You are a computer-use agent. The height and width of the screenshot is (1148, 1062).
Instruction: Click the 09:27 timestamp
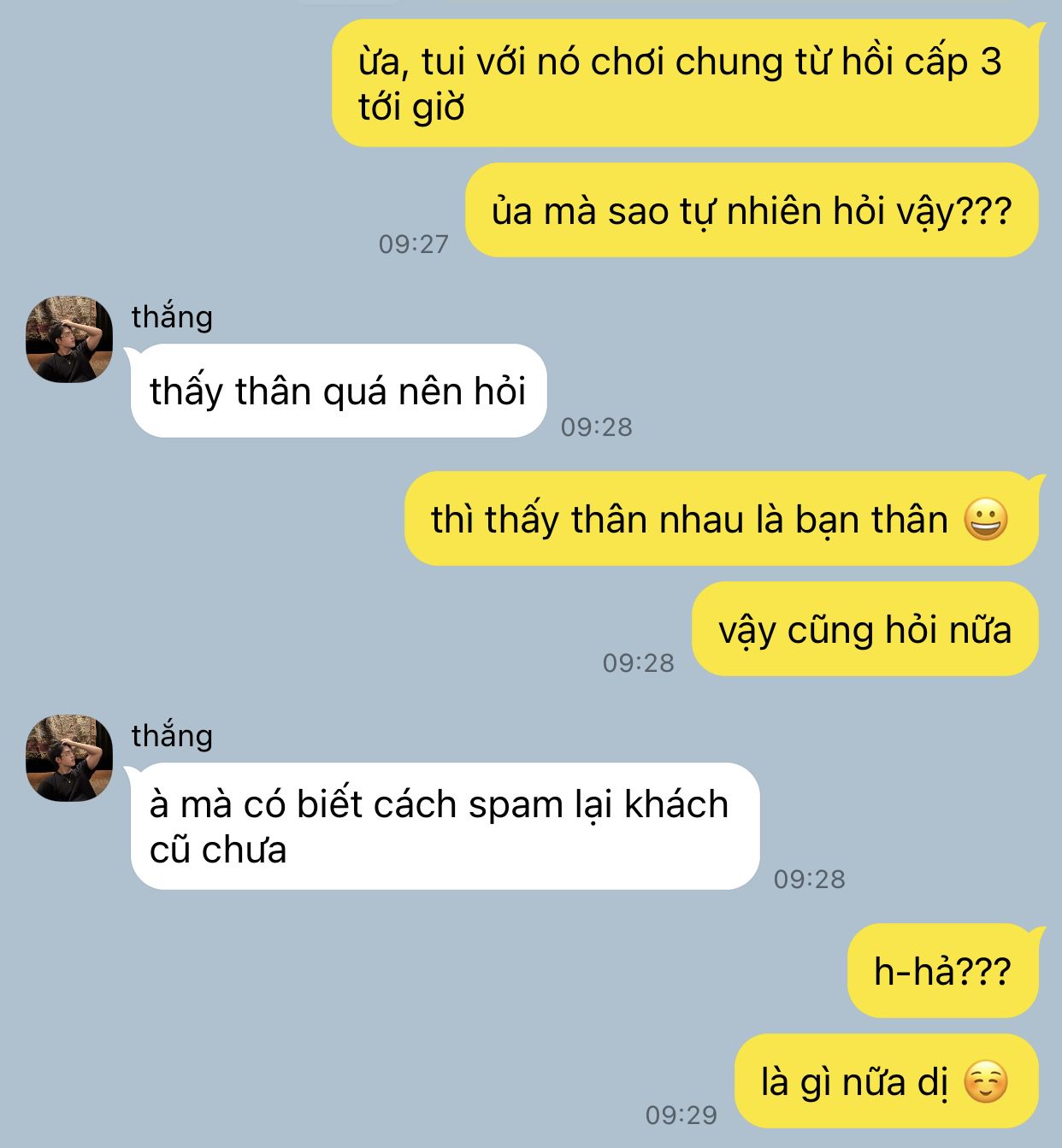414,244
